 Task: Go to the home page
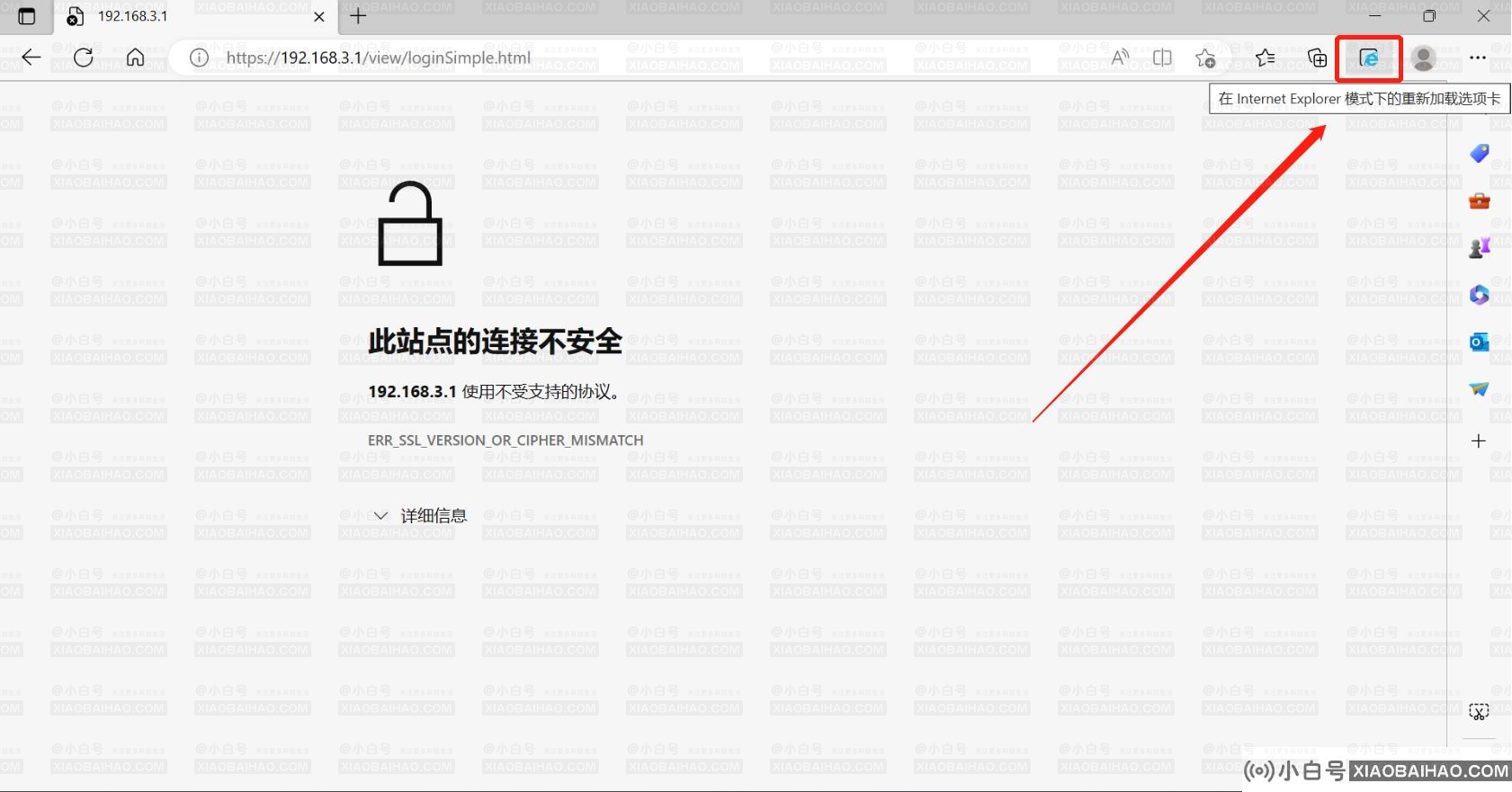[x=135, y=58]
